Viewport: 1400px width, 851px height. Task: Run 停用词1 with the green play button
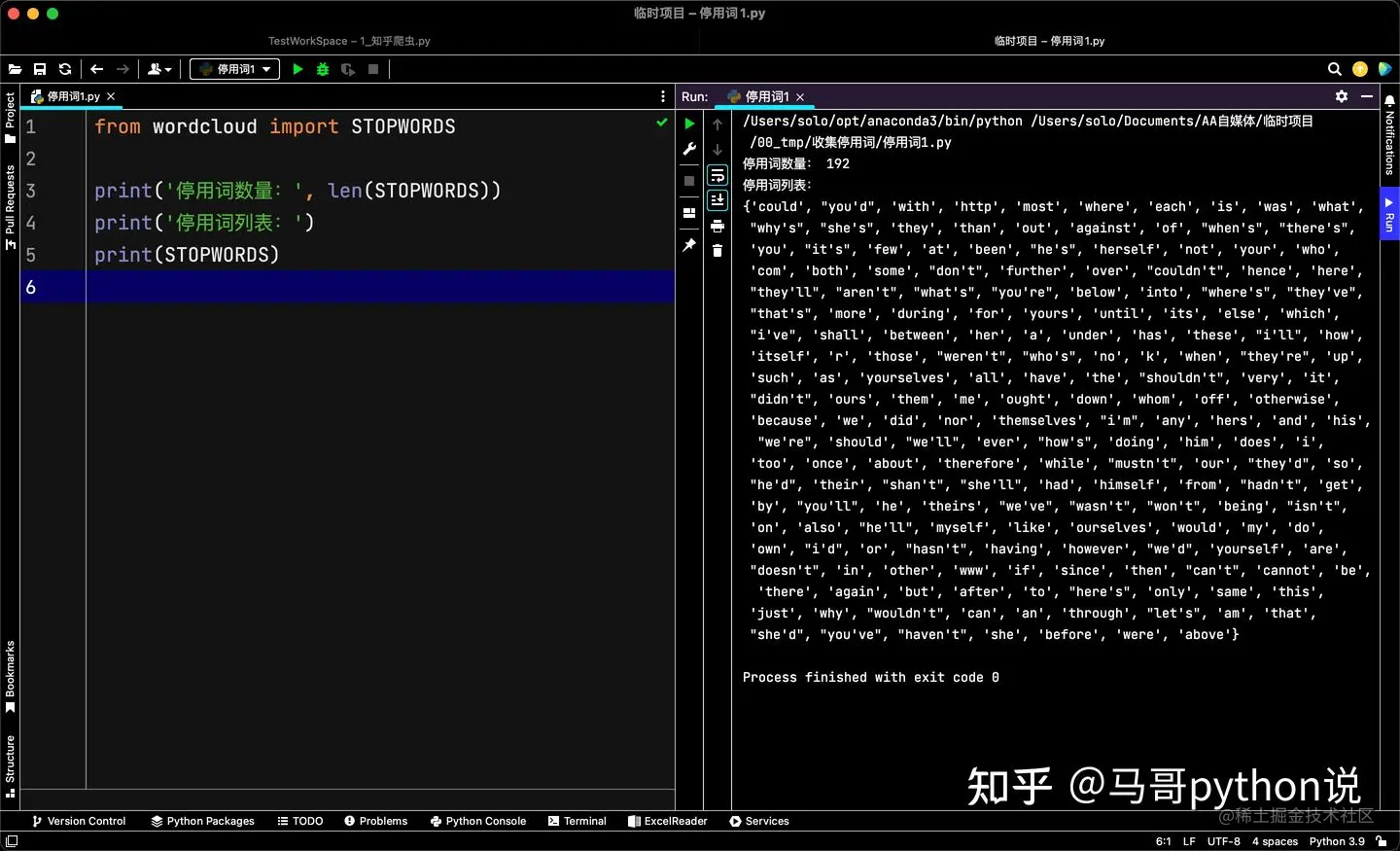[x=298, y=69]
